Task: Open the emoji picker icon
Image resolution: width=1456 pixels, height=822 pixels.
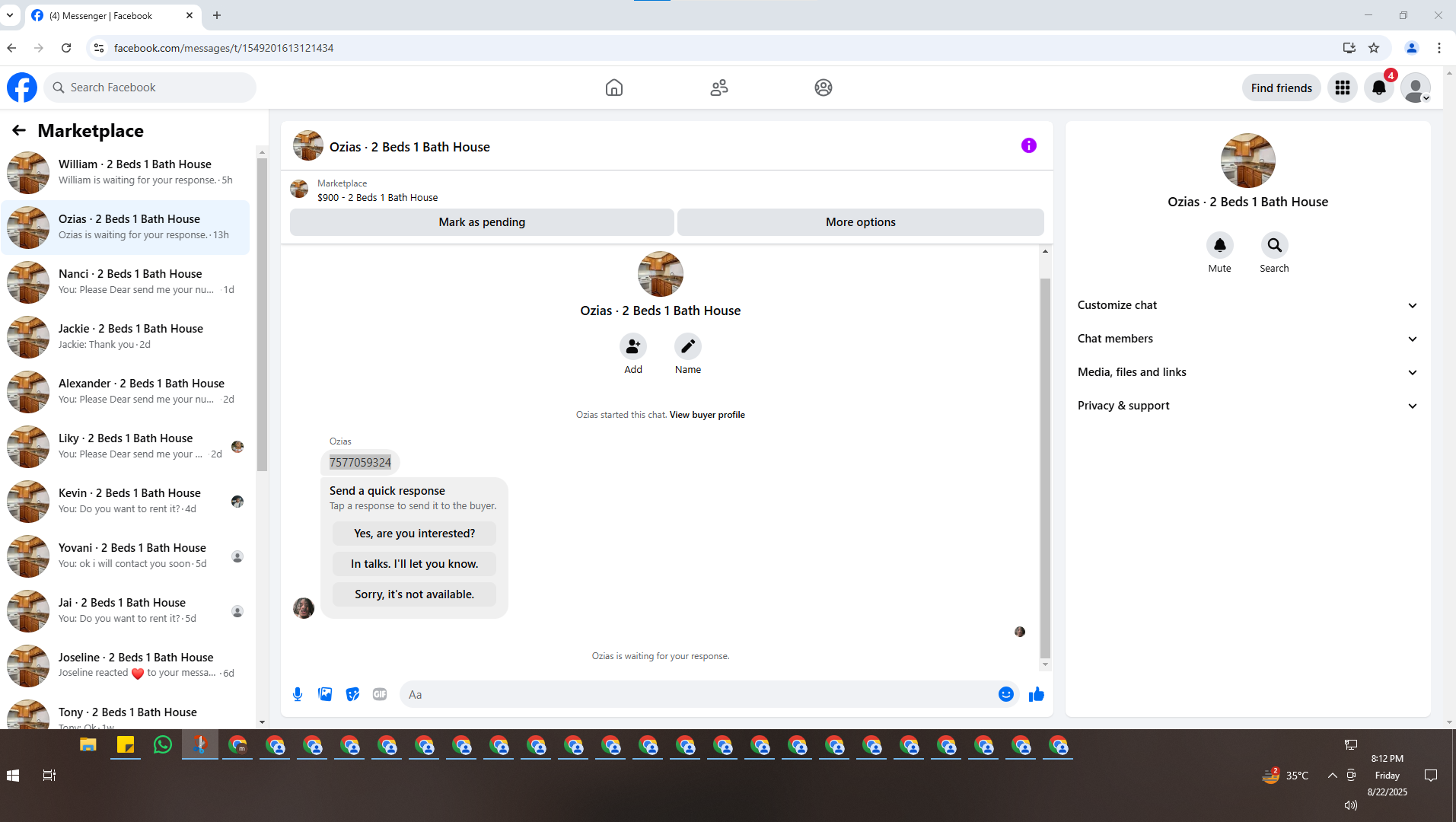Action: tap(1005, 694)
